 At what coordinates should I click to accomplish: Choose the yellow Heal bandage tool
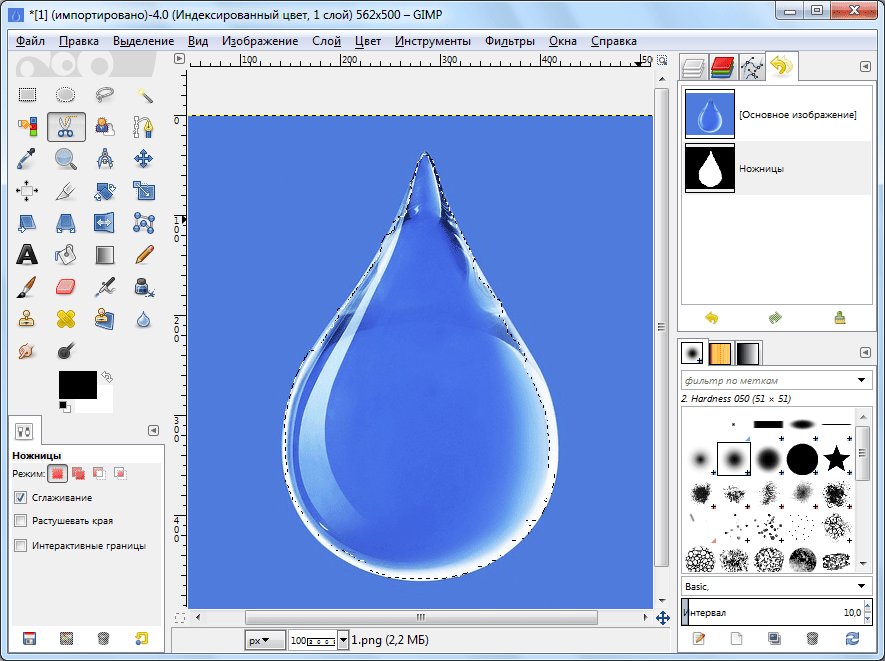pyautogui.click(x=66, y=319)
